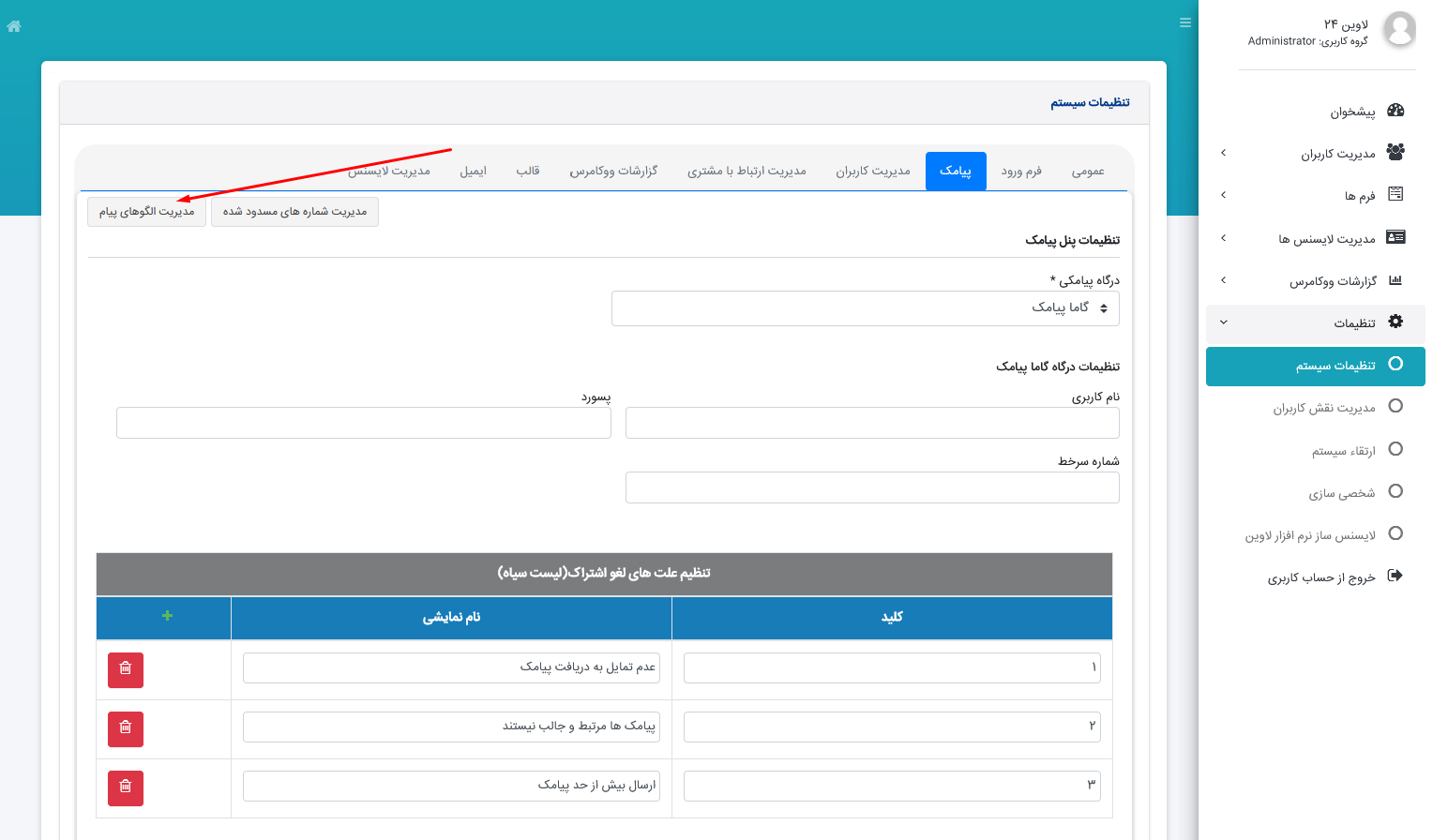Image resolution: width=1433 pixels, height=840 pixels.
Task: Click the مدیریت الگوهای پیام button
Action: [x=146, y=212]
